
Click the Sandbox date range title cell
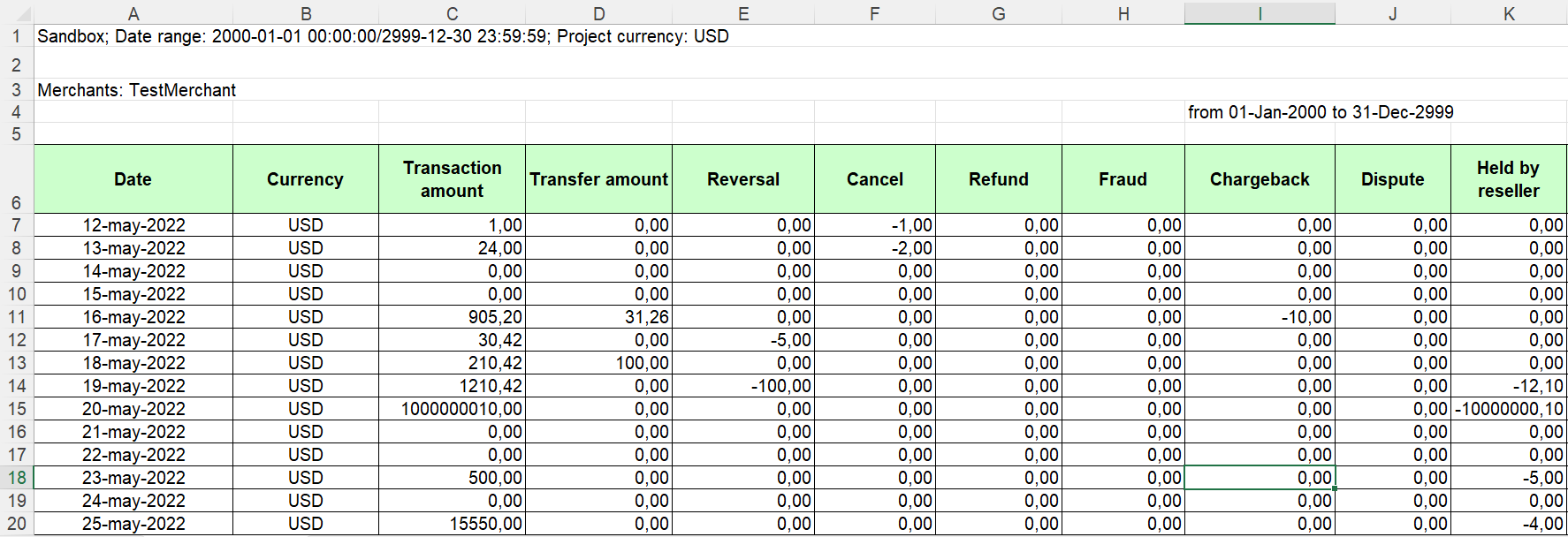[383, 36]
